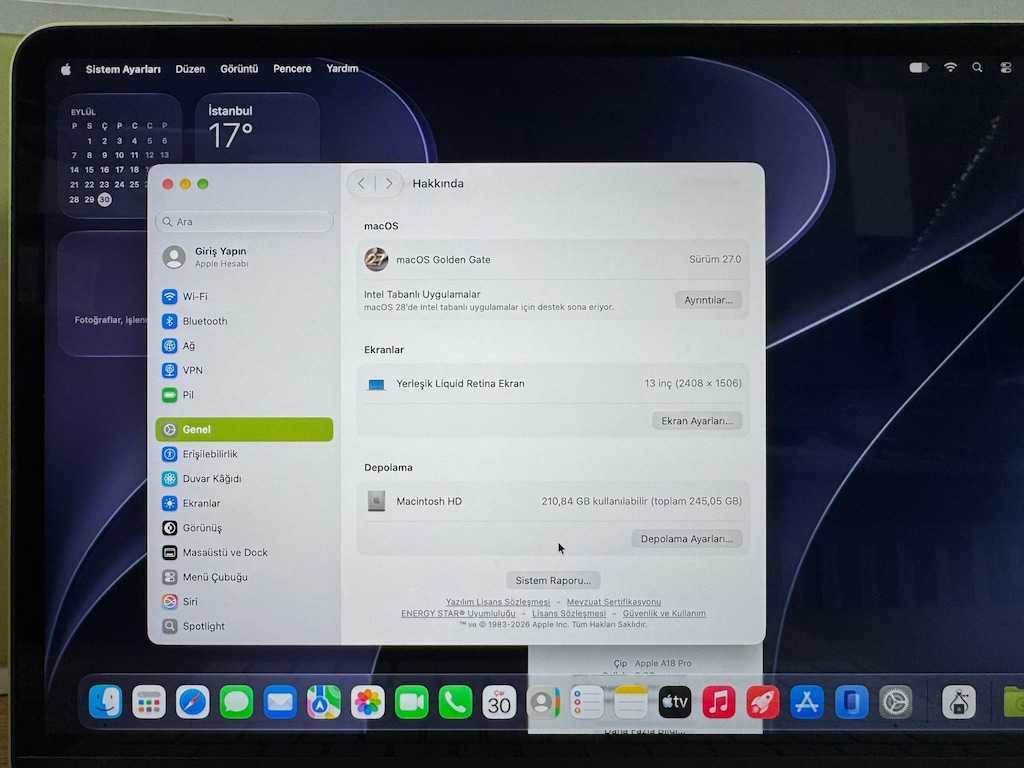The width and height of the screenshot is (1024, 768).
Task: Open Control Center in menu bar
Action: (x=1006, y=67)
